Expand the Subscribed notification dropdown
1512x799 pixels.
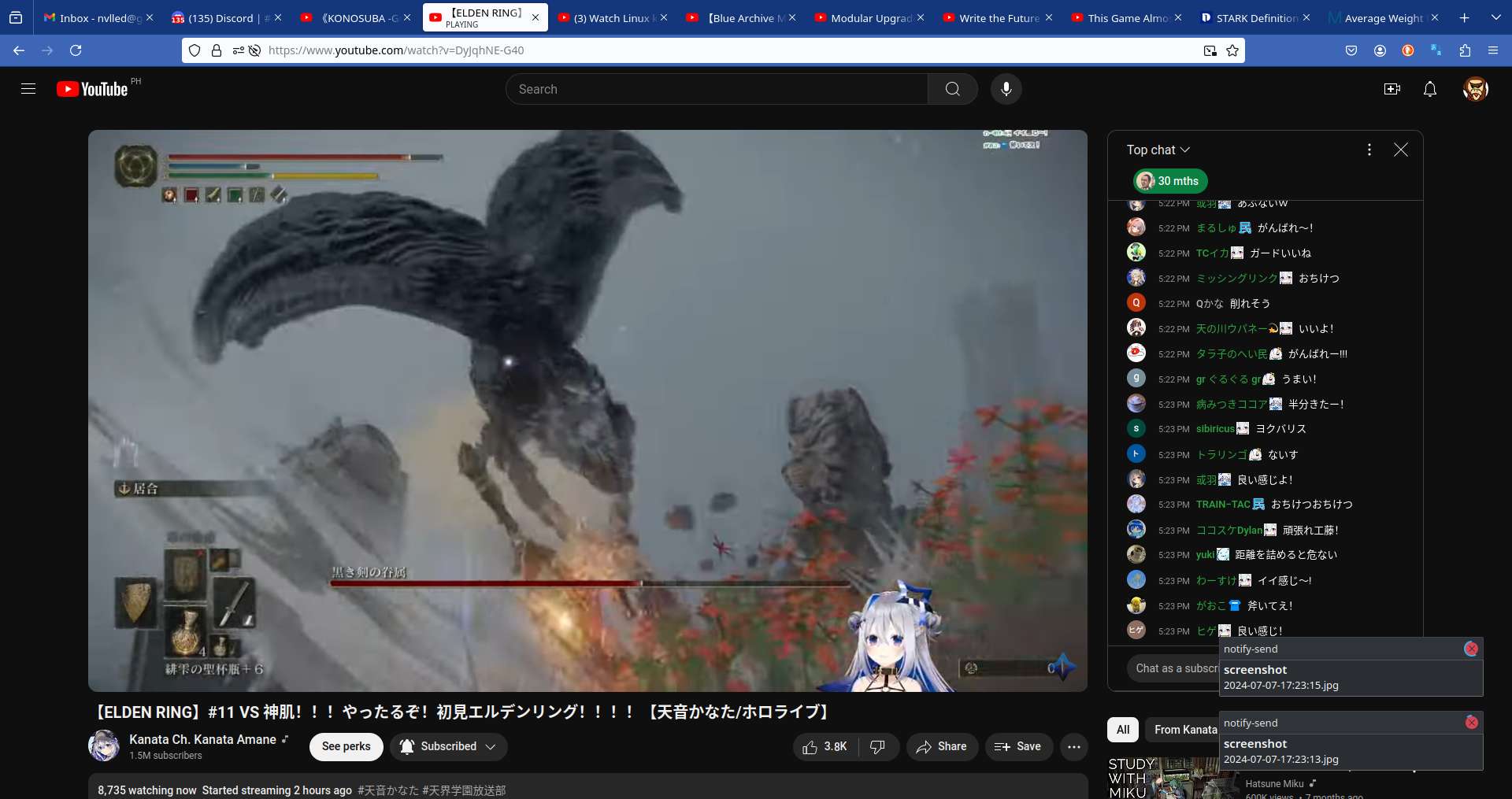coord(449,746)
